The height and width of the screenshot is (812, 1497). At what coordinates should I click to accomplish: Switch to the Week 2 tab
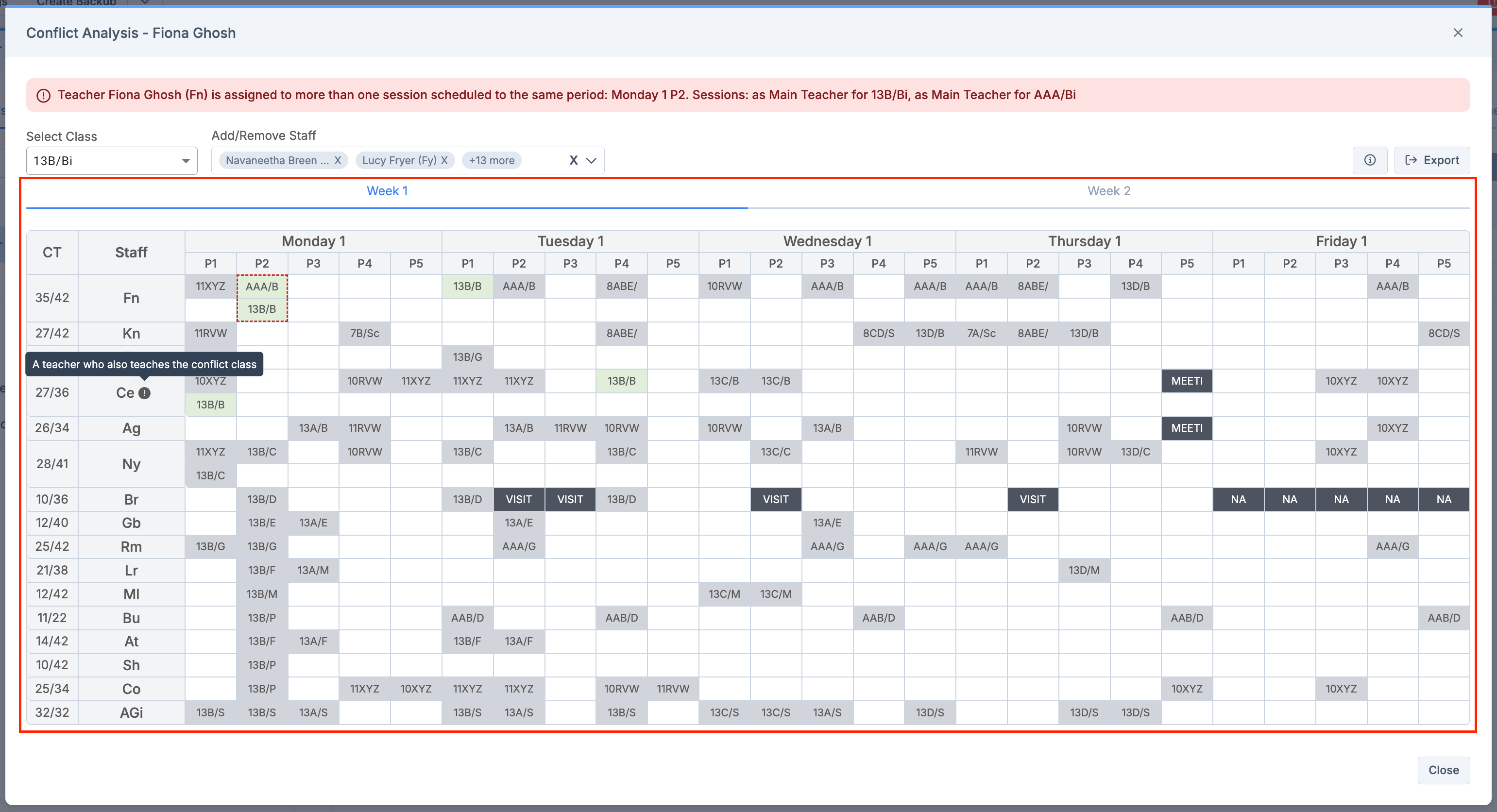1108,191
